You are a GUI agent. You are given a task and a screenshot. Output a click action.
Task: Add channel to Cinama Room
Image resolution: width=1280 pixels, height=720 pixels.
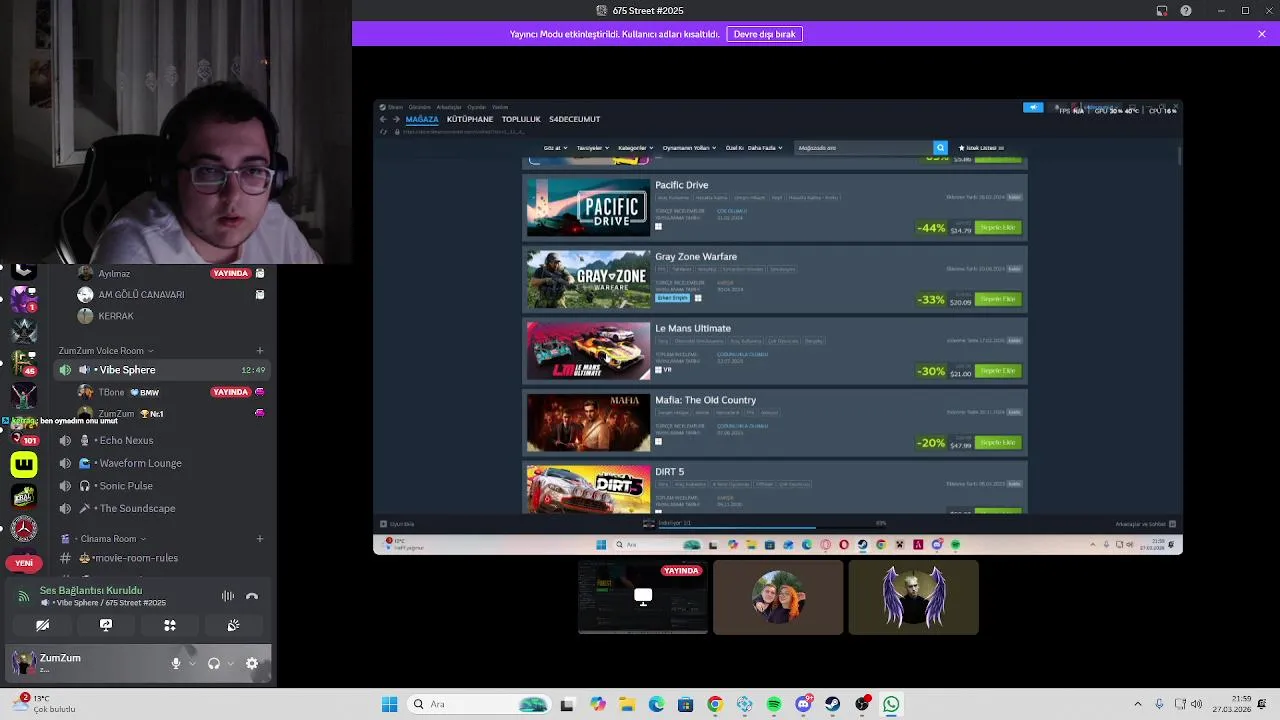[260, 539]
